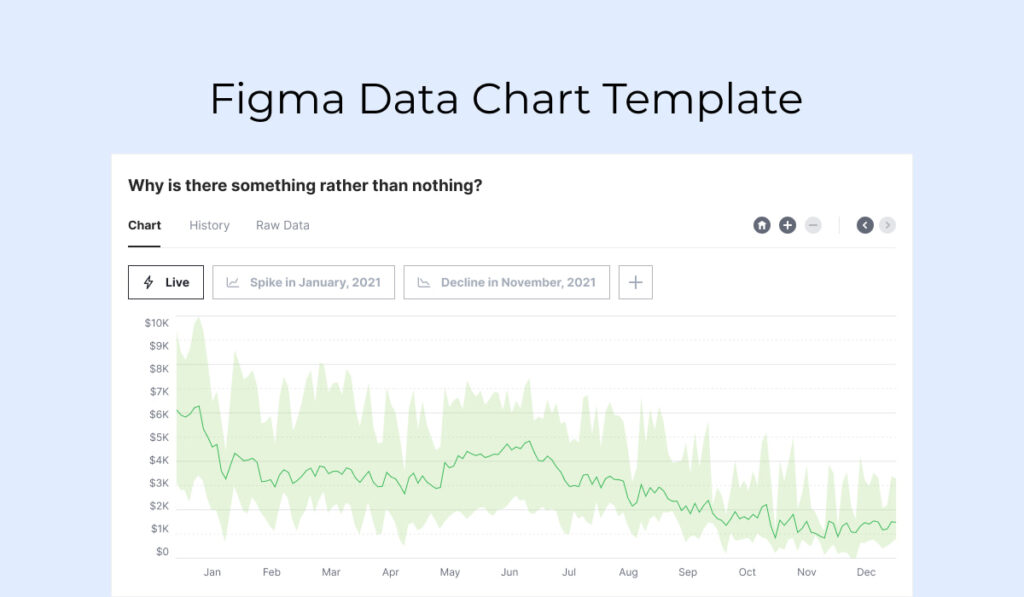The image size is (1024, 597).
Task: Click the zoom-out minus icon
Action: tap(812, 225)
